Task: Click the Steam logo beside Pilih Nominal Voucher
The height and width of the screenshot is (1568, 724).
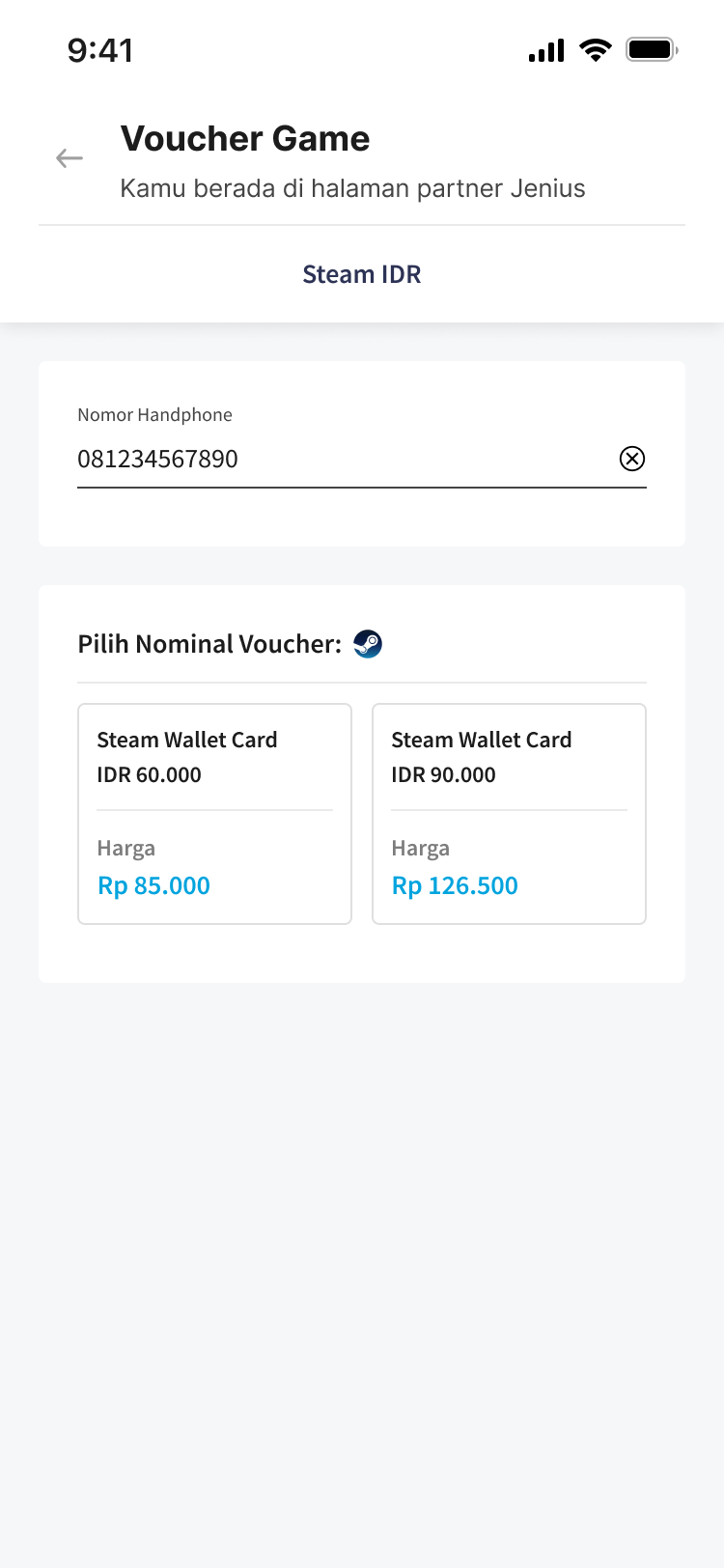Action: tap(368, 644)
